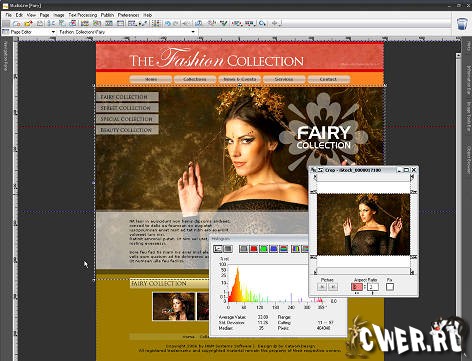This screenshot has width=472, height=361.
Task: Select the first Fairy Collection thumbnail
Action: tap(174, 306)
